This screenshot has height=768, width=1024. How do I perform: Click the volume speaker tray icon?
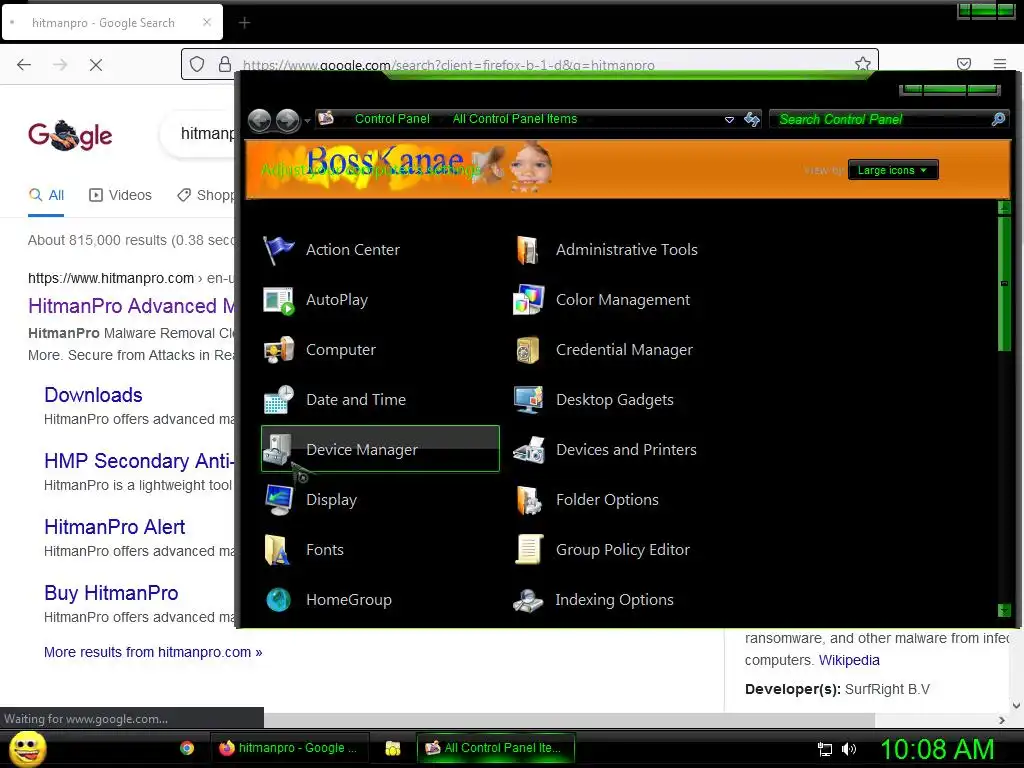pyautogui.click(x=848, y=749)
